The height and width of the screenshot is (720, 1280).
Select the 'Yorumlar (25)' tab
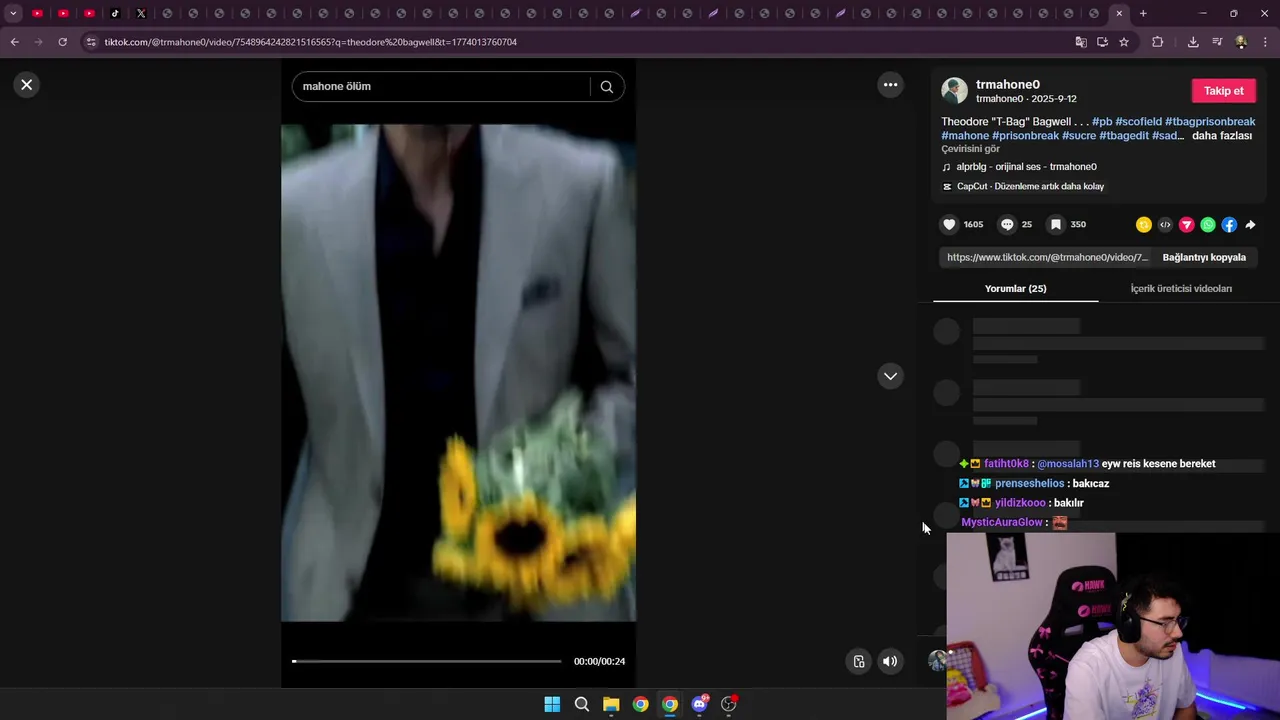tap(1015, 288)
